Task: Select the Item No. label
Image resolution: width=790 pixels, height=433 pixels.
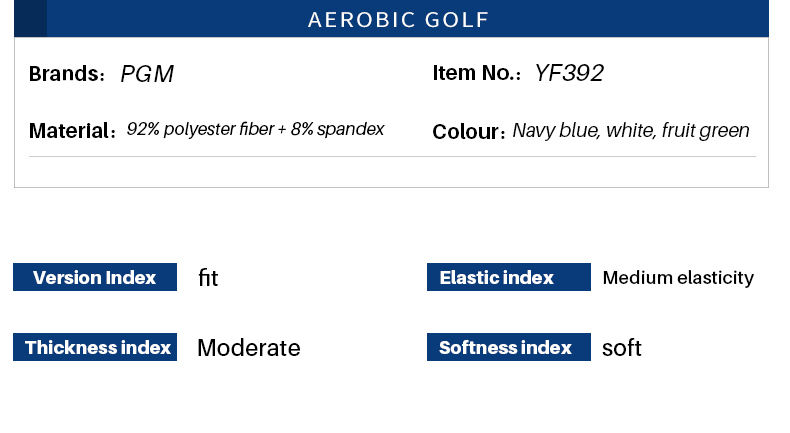Action: tap(478, 73)
